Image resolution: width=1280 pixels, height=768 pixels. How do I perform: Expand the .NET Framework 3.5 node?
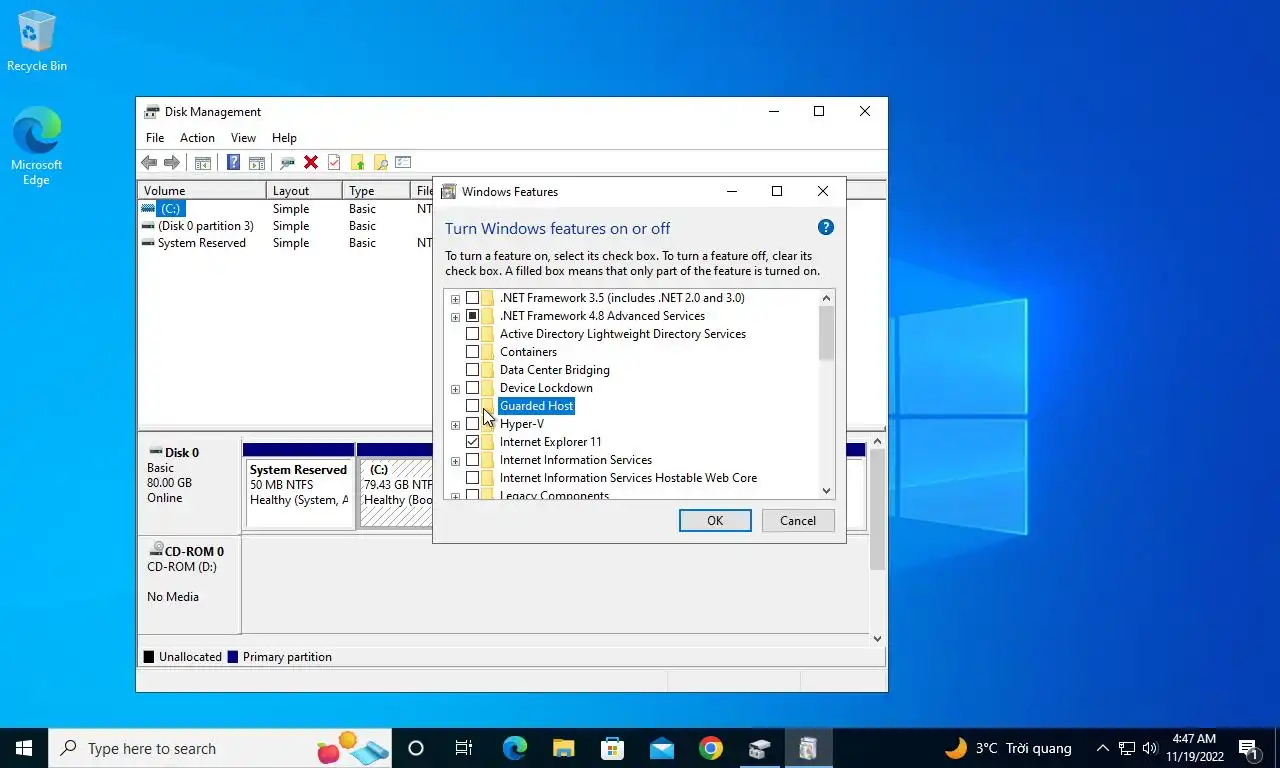click(x=455, y=299)
